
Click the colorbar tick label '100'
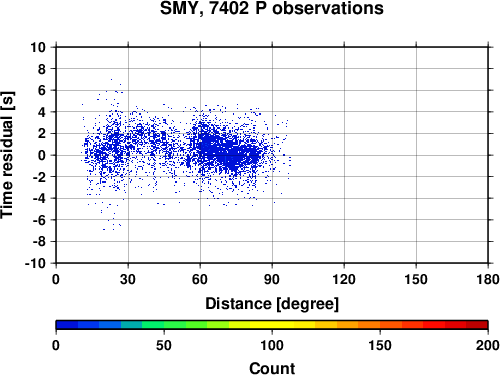272,345
